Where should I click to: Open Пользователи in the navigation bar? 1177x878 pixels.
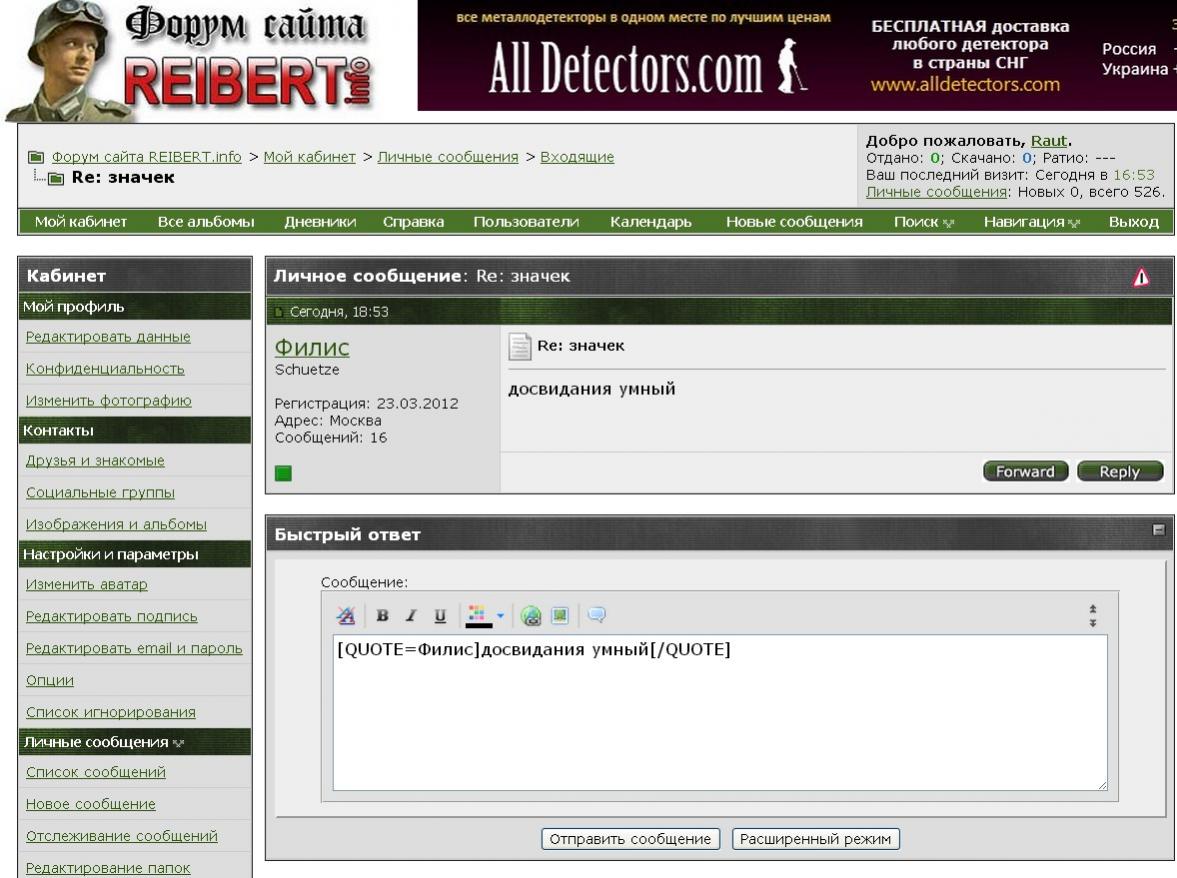(x=526, y=222)
